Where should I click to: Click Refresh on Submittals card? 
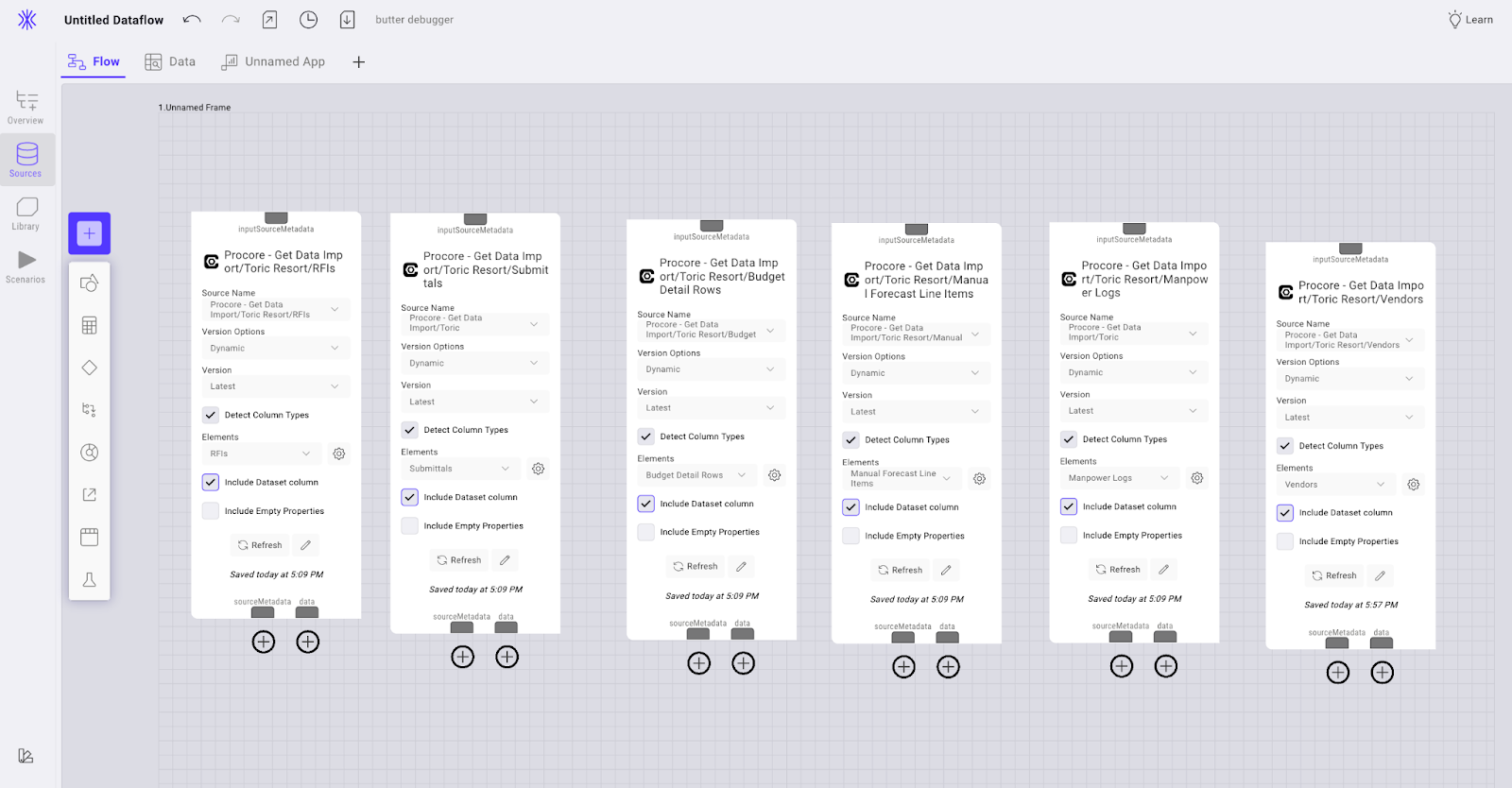459,560
